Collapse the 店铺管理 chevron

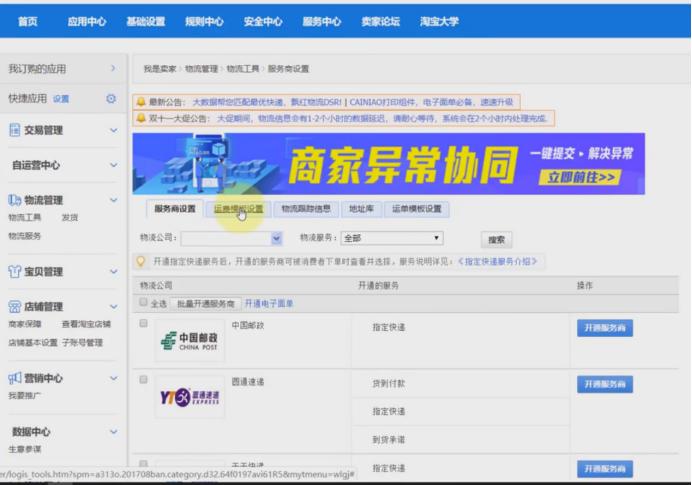pos(113,306)
